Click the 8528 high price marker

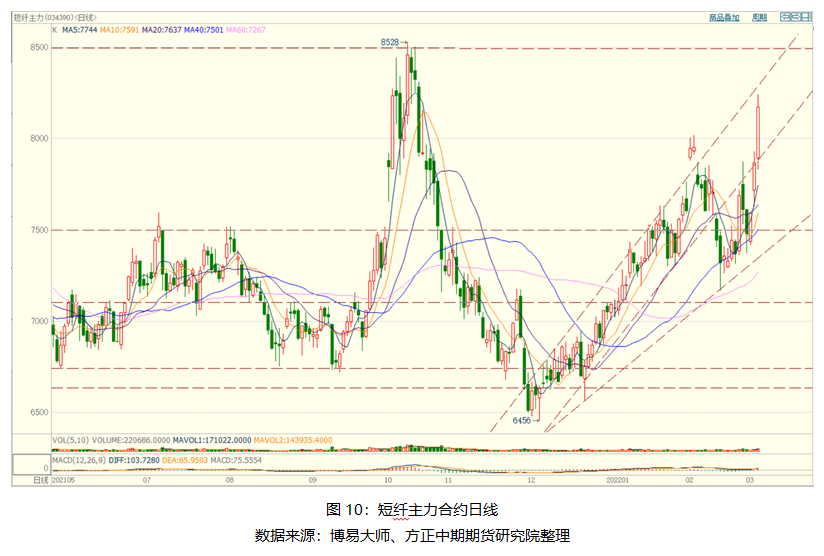click(390, 42)
